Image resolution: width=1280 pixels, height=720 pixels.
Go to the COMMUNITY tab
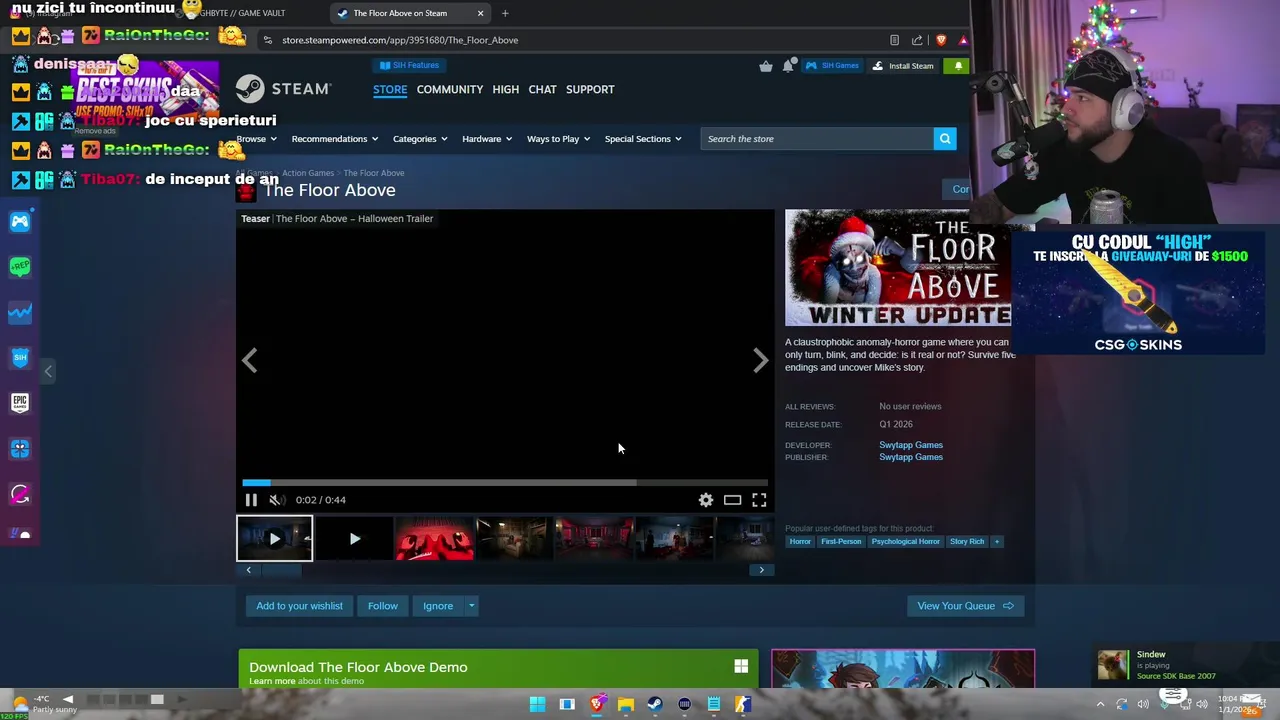click(450, 89)
